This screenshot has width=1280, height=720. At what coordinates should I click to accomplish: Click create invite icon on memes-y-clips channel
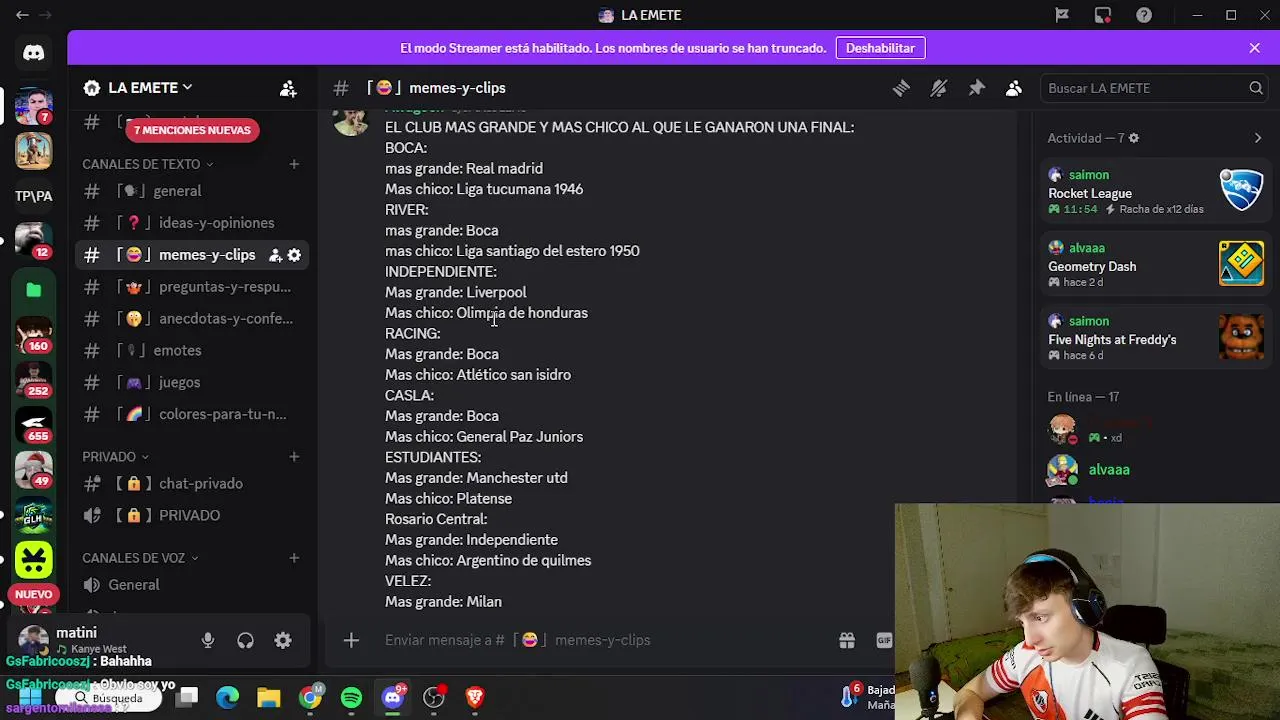(x=275, y=255)
